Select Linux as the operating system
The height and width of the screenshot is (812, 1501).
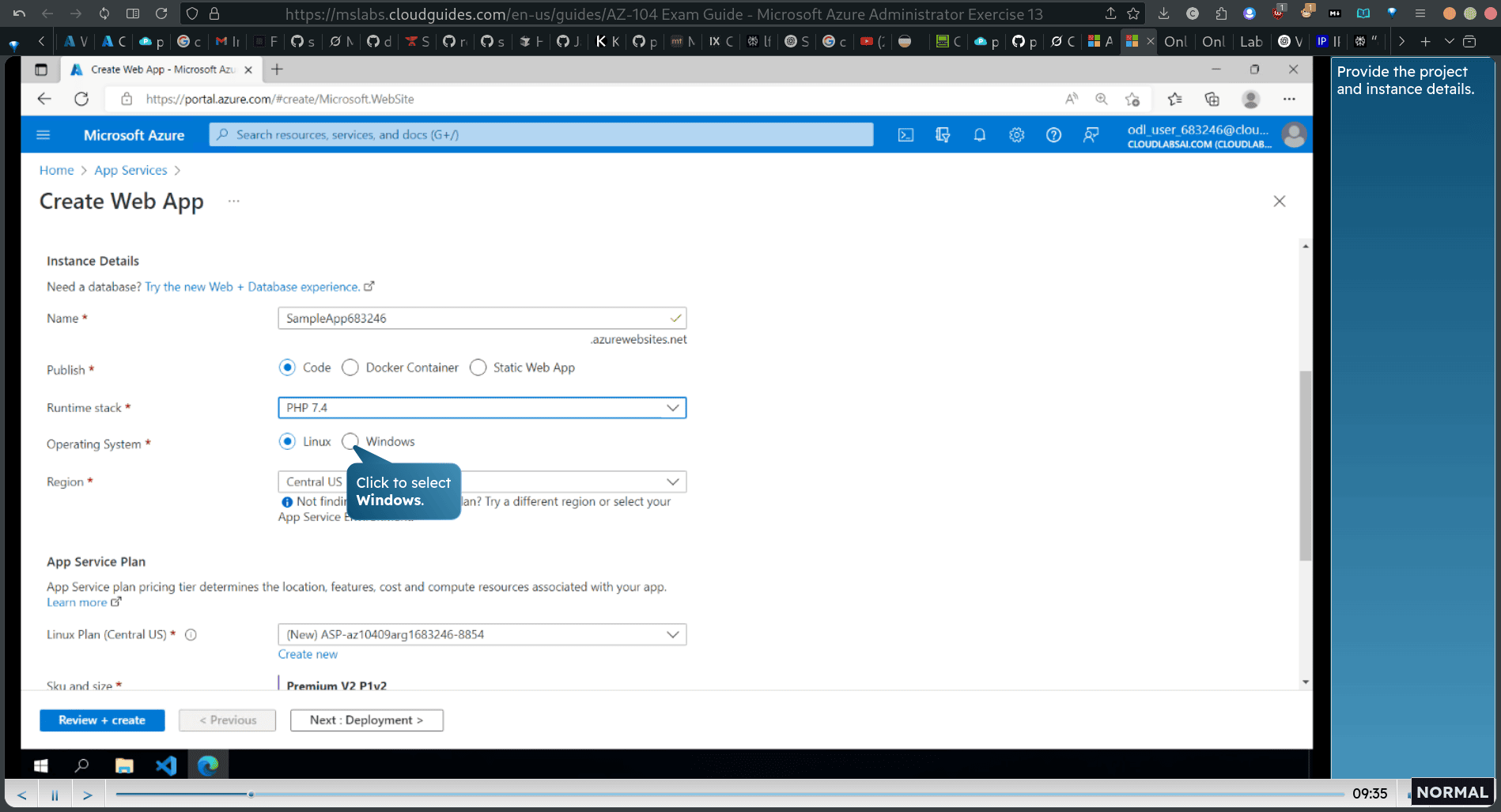(x=287, y=441)
